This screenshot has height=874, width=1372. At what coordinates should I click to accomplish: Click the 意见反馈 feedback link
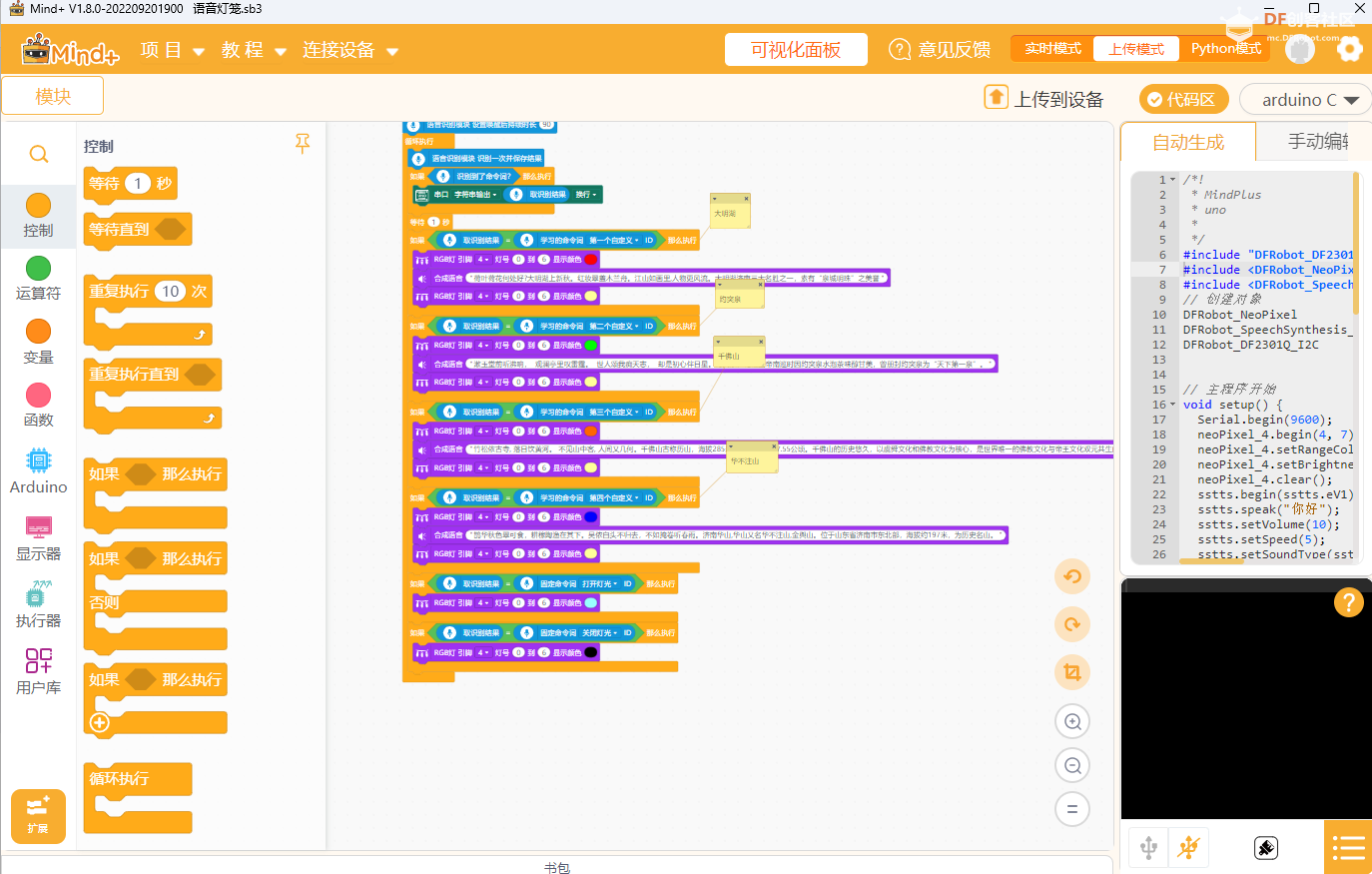point(940,50)
